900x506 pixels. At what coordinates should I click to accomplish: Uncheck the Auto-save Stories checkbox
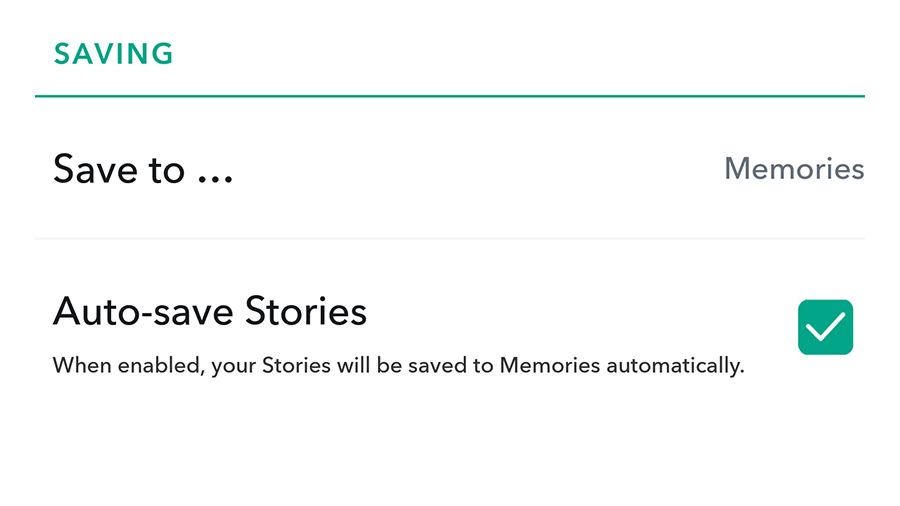tap(825, 327)
